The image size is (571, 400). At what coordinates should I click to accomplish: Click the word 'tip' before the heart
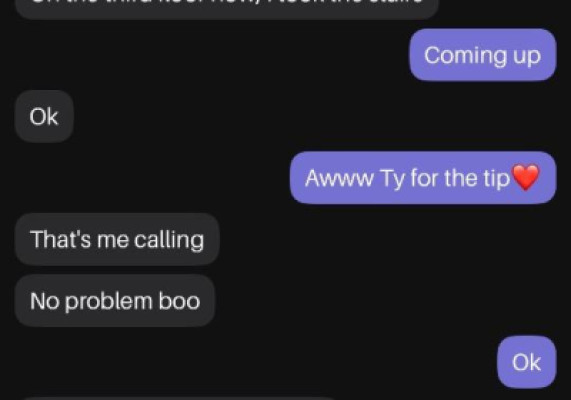(497, 179)
